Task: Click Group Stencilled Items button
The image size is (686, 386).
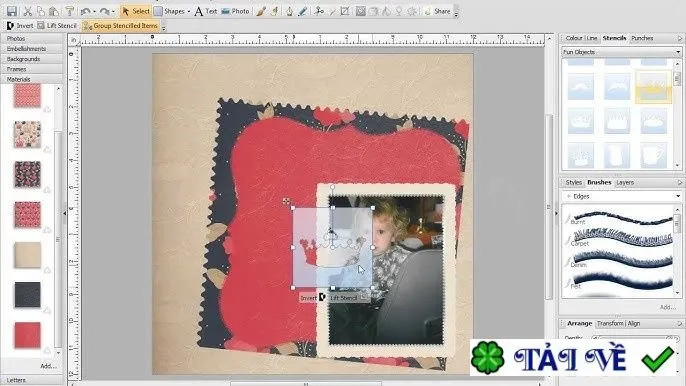Action: click(x=120, y=26)
